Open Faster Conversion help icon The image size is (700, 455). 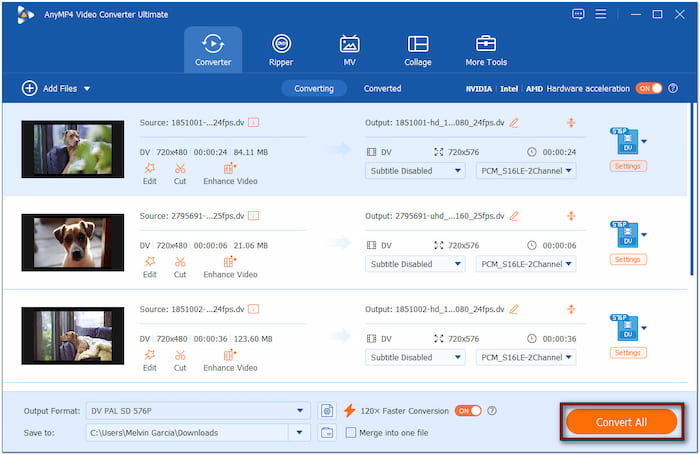pyautogui.click(x=492, y=411)
